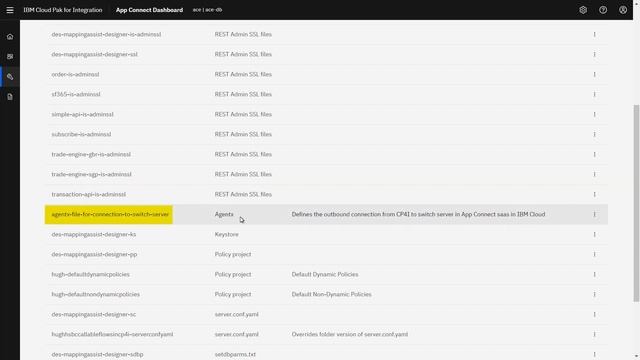Select configuration hugh-defaultnondynamicpolicies
640x360 pixels.
pos(96,294)
